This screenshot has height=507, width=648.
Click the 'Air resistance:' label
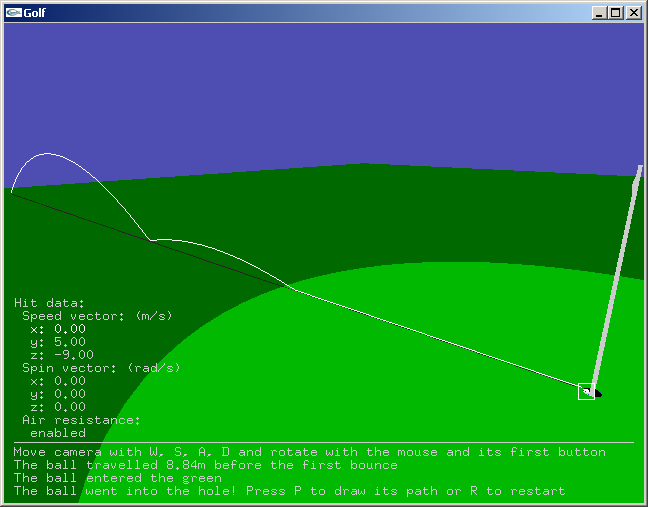click(81, 420)
